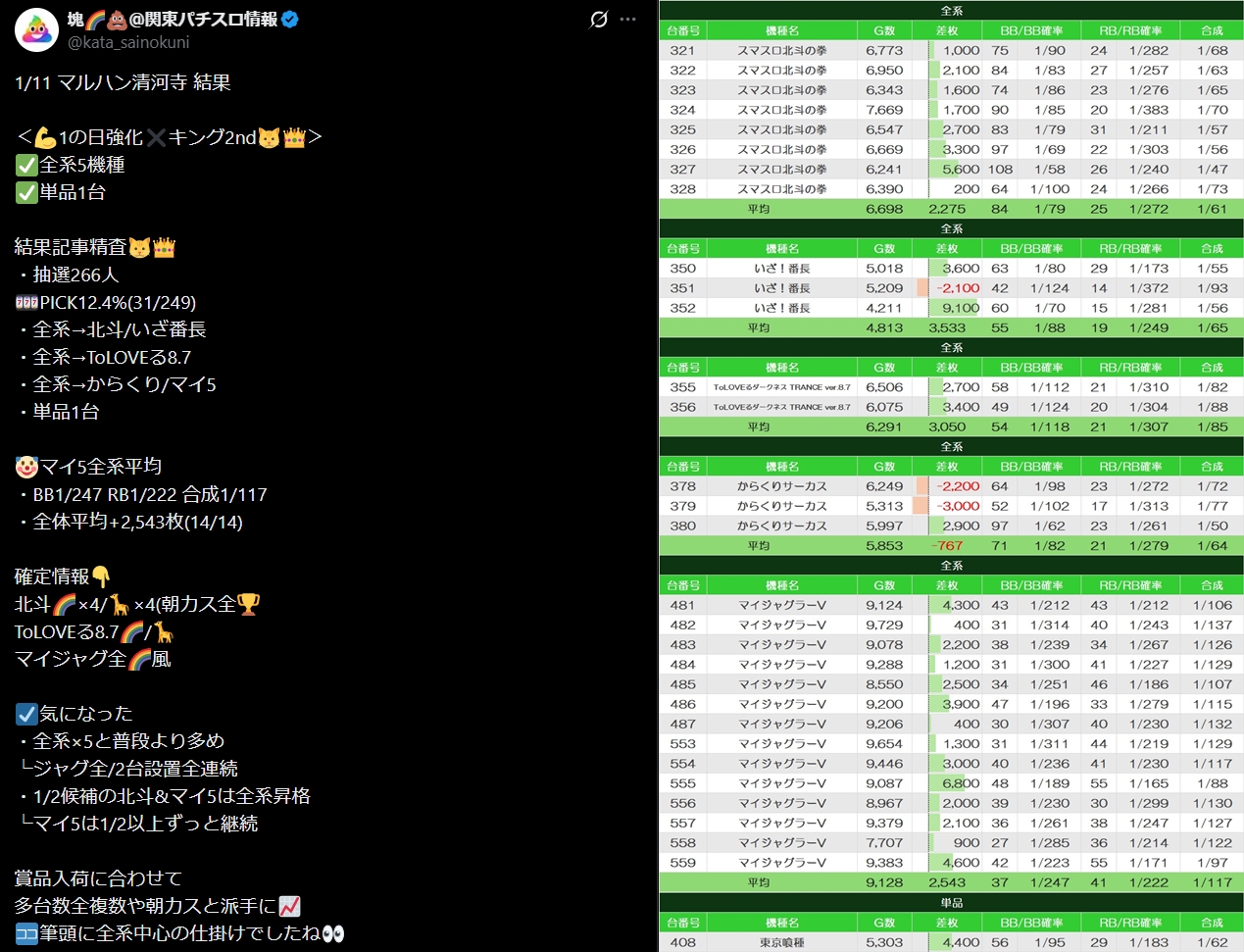Click G数 value 5,303 in row 408
This screenshot has height=952, width=1244.
[884, 942]
